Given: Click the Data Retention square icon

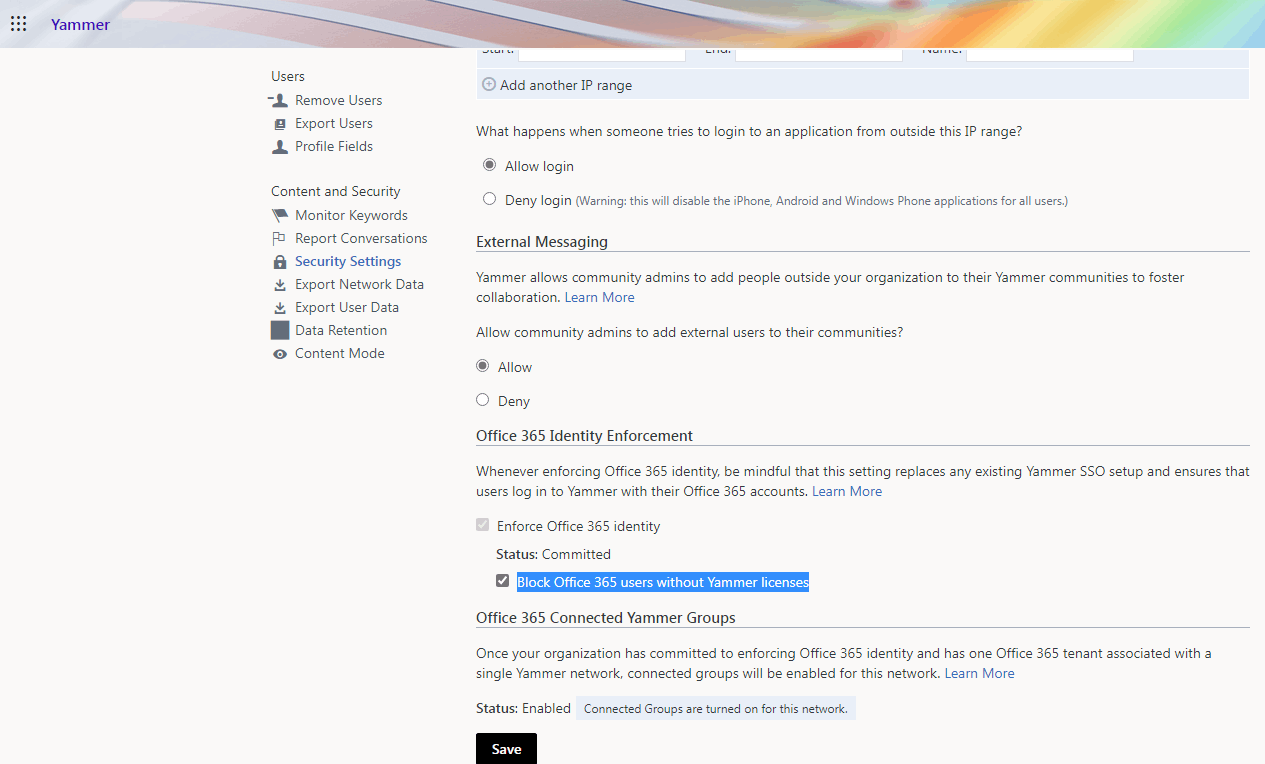Looking at the screenshot, I should point(280,330).
